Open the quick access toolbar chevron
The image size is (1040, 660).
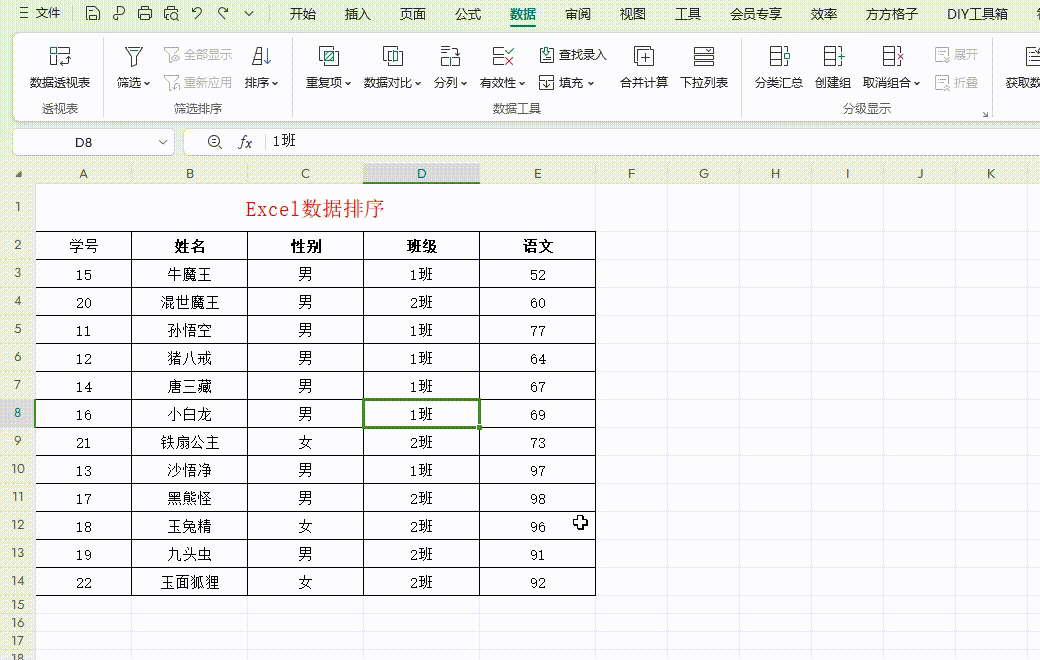249,13
